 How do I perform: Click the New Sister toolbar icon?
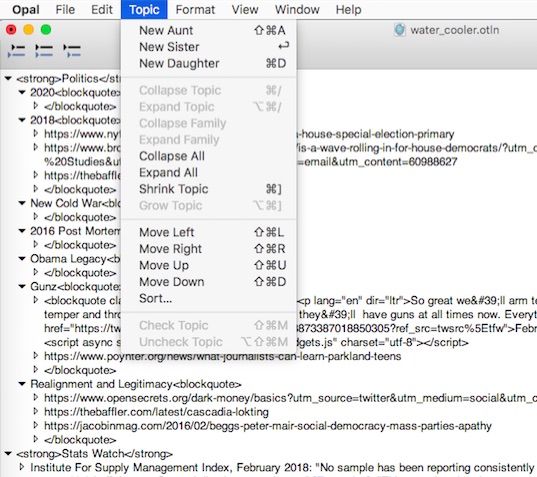pyautogui.click(x=44, y=51)
